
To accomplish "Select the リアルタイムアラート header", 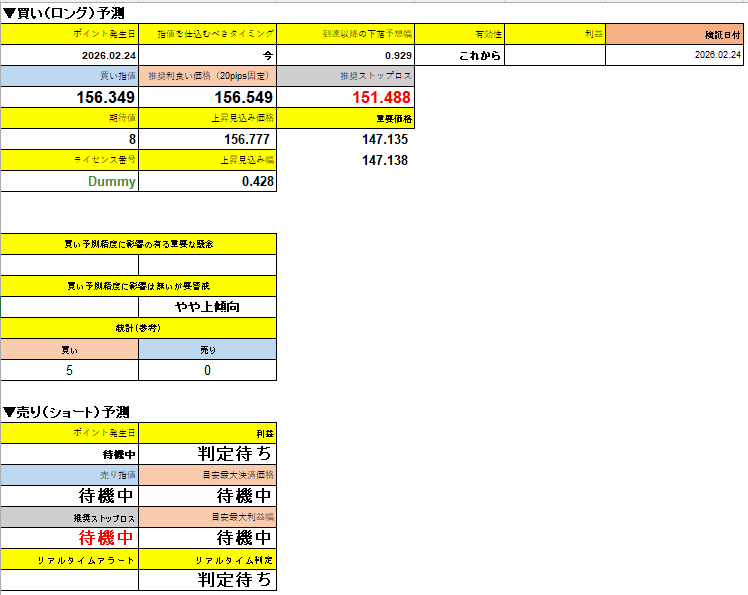I will (70, 559).
